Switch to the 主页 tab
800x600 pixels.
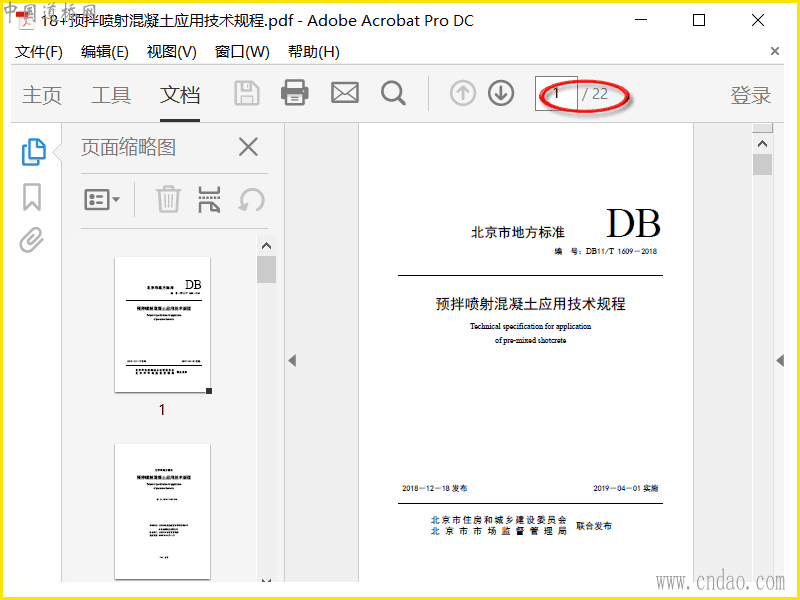click(x=42, y=95)
